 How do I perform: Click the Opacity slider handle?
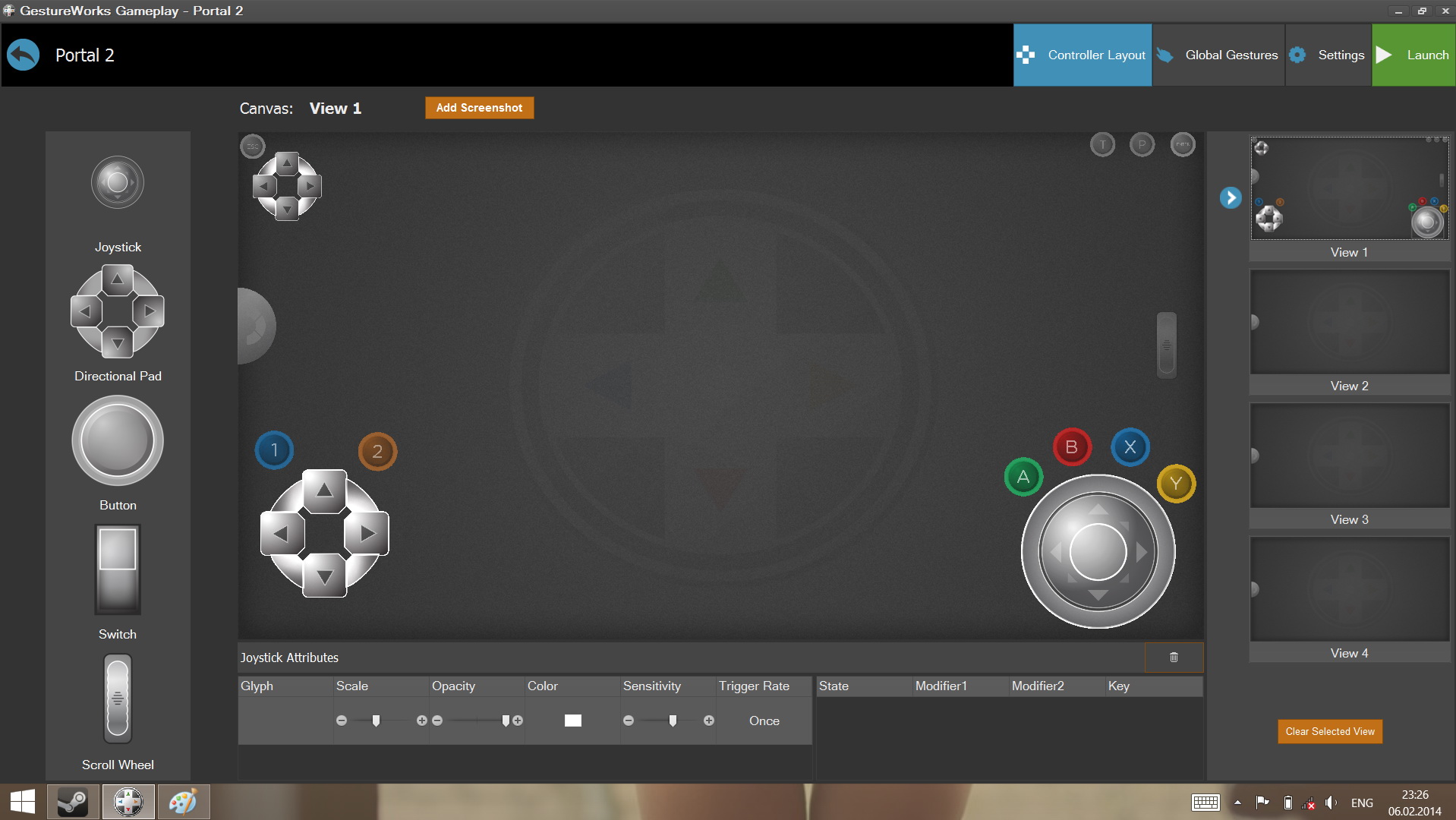coord(506,721)
